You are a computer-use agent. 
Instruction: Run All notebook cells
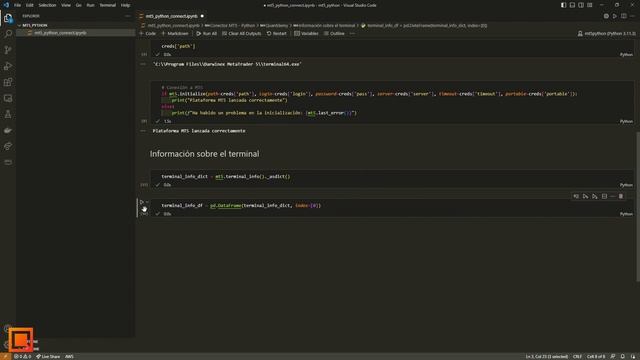[x=207, y=33]
